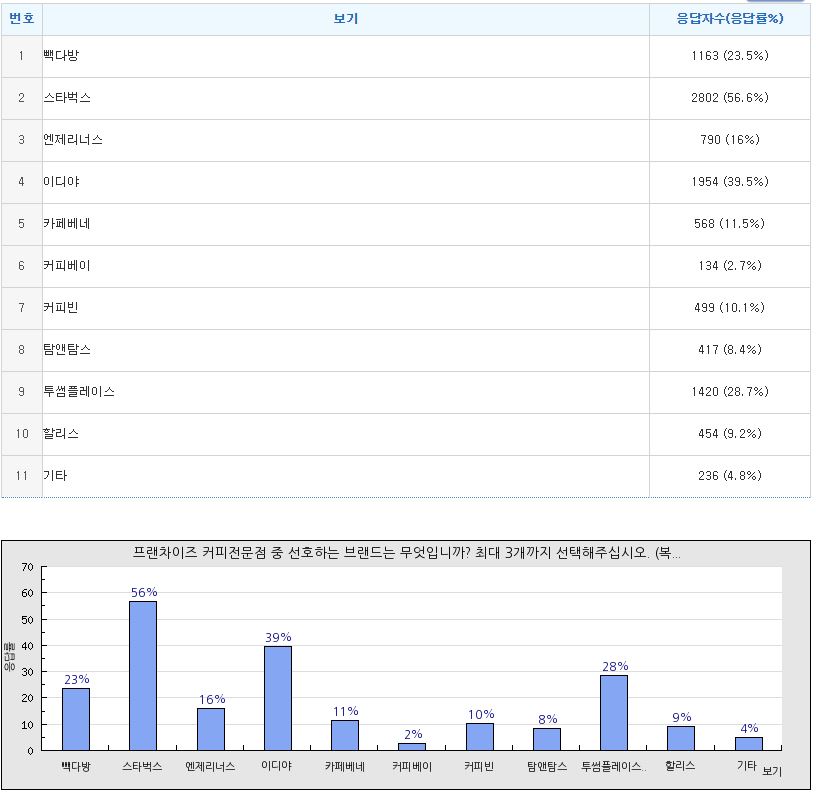This screenshot has height=793, width=816.
Task: Select the 카페베네 row label
Action: [67, 224]
